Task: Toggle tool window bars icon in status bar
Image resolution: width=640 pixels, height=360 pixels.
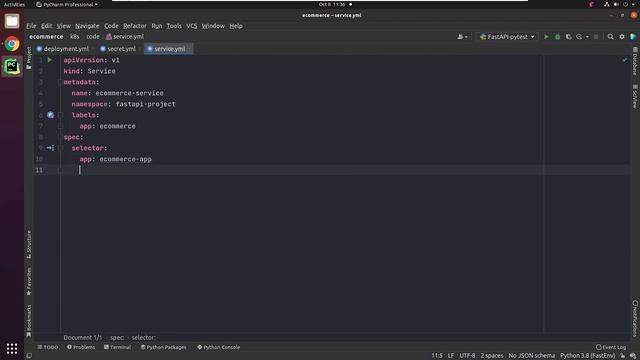Action: click(29, 356)
